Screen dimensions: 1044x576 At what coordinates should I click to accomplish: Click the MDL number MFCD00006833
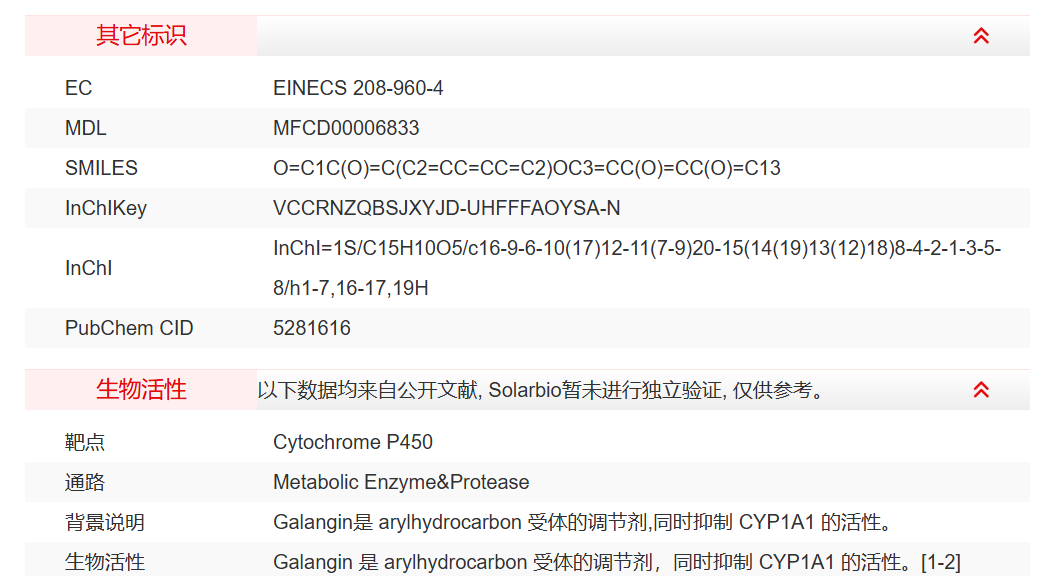[x=346, y=128]
